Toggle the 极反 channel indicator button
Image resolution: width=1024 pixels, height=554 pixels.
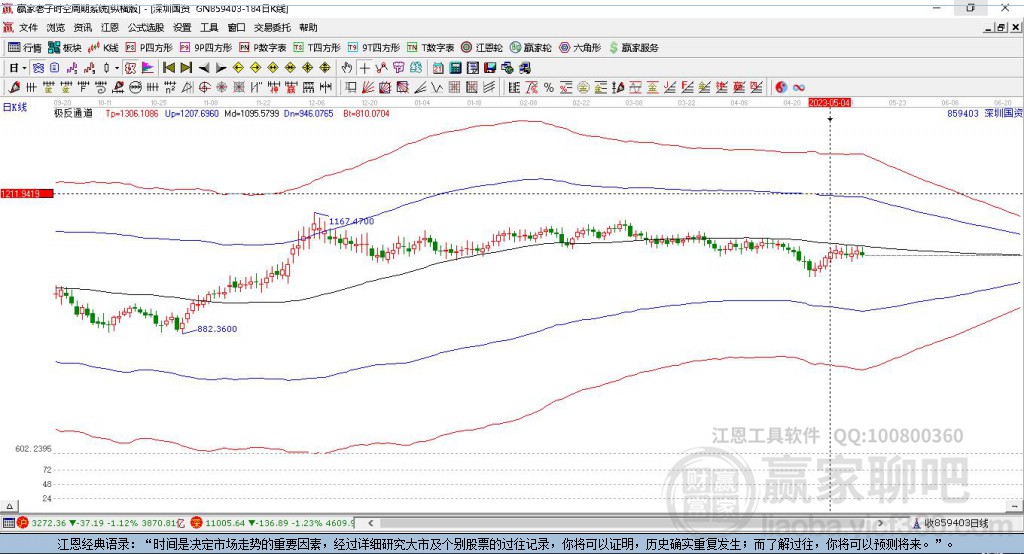click(131, 68)
